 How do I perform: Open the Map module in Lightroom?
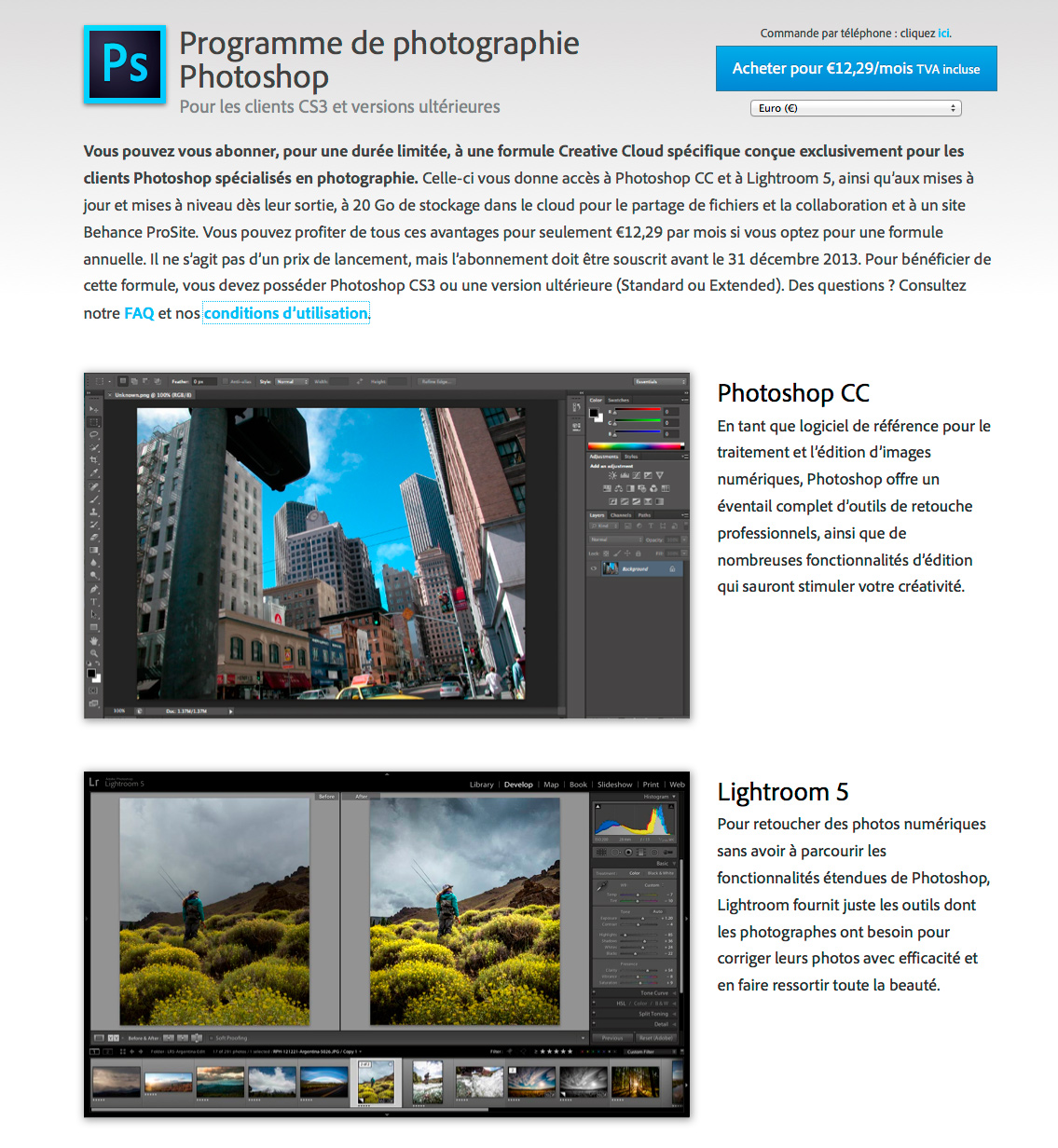(551, 785)
